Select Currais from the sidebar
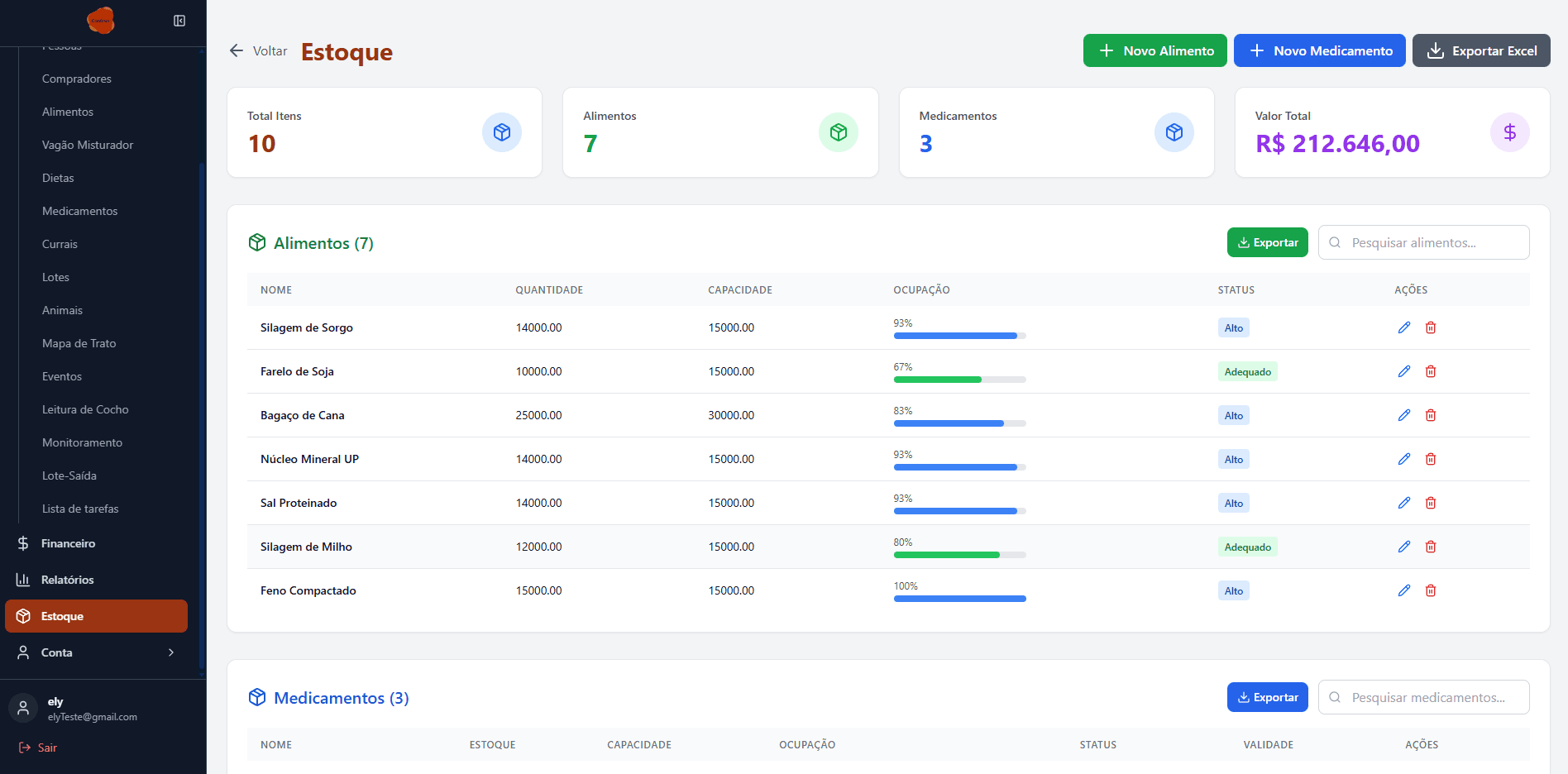This screenshot has height=774, width=1568. [x=60, y=244]
